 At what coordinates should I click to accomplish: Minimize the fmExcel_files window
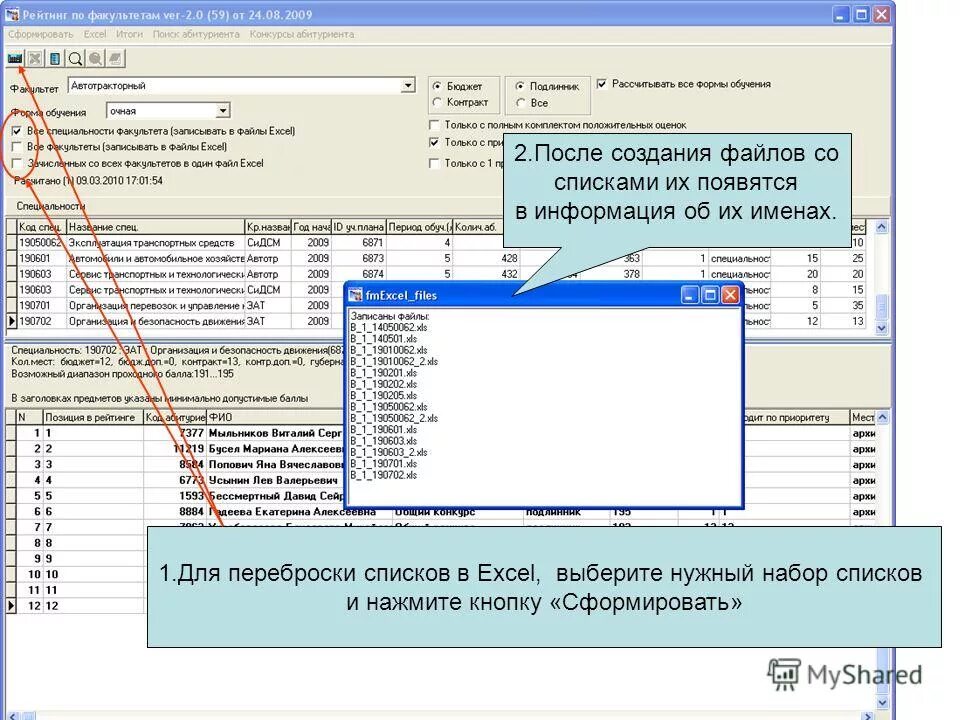click(690, 296)
